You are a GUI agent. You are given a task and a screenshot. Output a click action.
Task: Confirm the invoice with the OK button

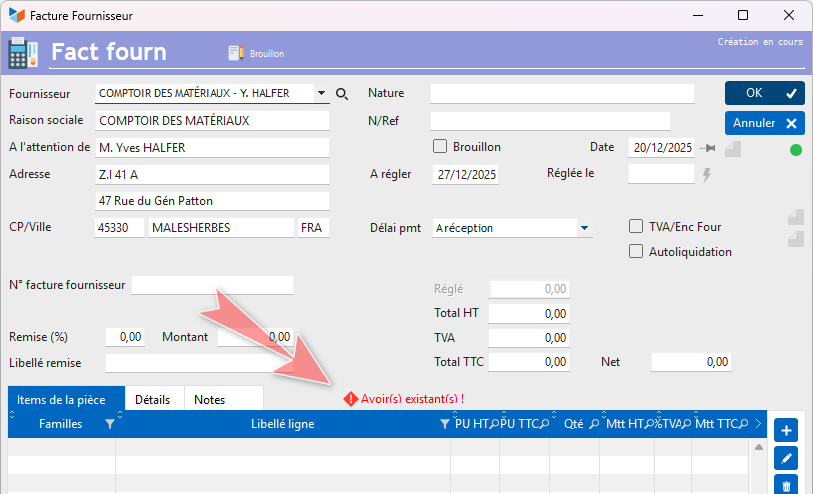[764, 93]
